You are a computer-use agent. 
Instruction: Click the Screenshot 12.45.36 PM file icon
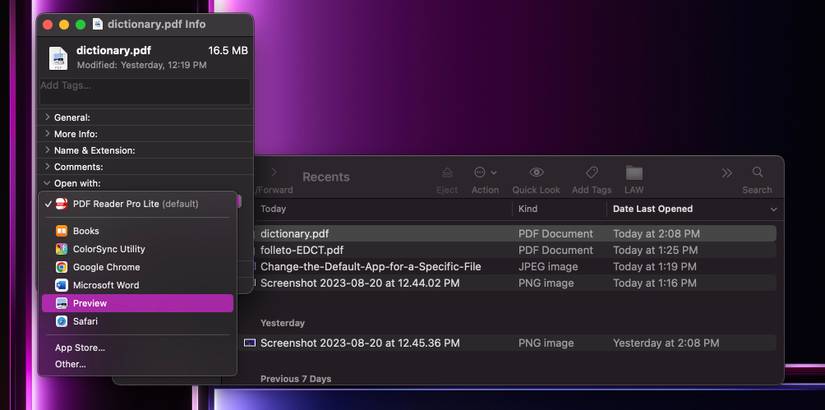249,343
